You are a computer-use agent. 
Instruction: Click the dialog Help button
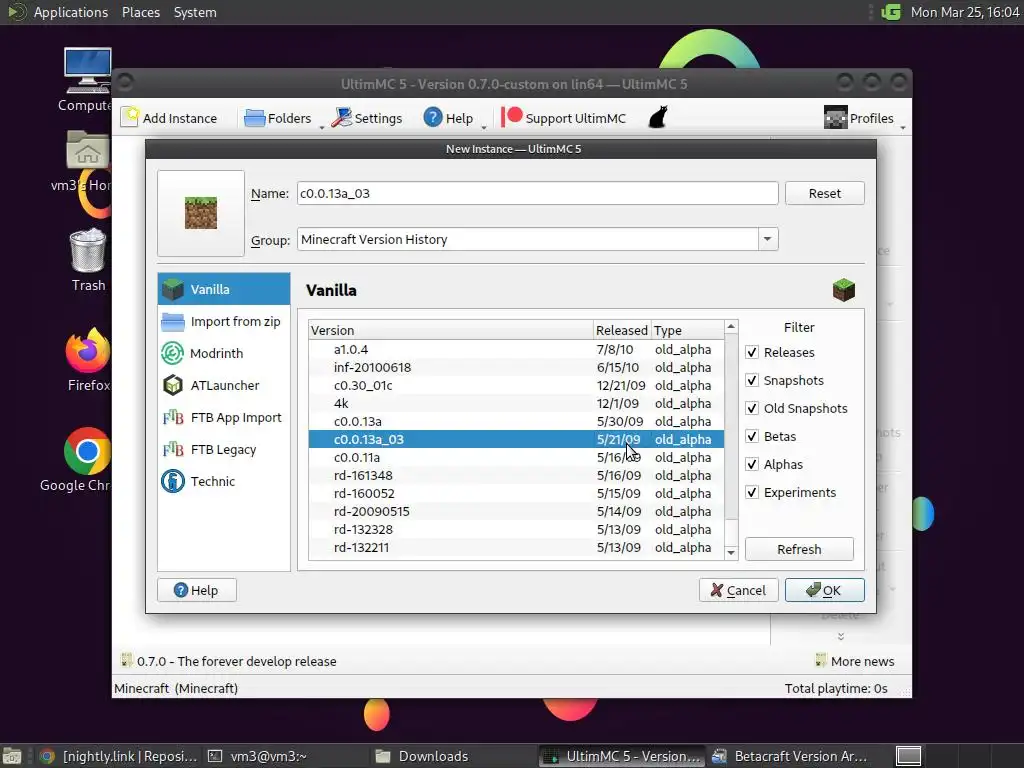click(197, 590)
